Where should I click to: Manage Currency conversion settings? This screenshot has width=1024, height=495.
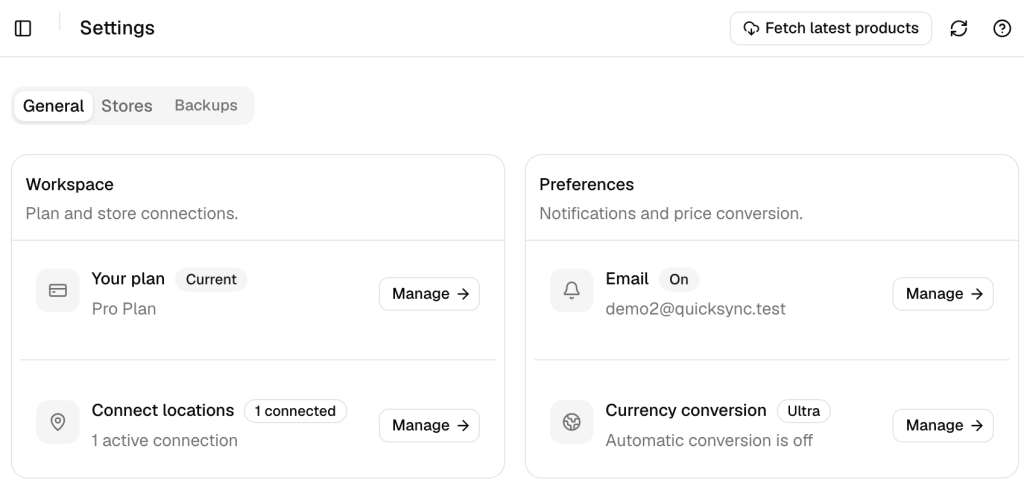pyautogui.click(x=943, y=426)
